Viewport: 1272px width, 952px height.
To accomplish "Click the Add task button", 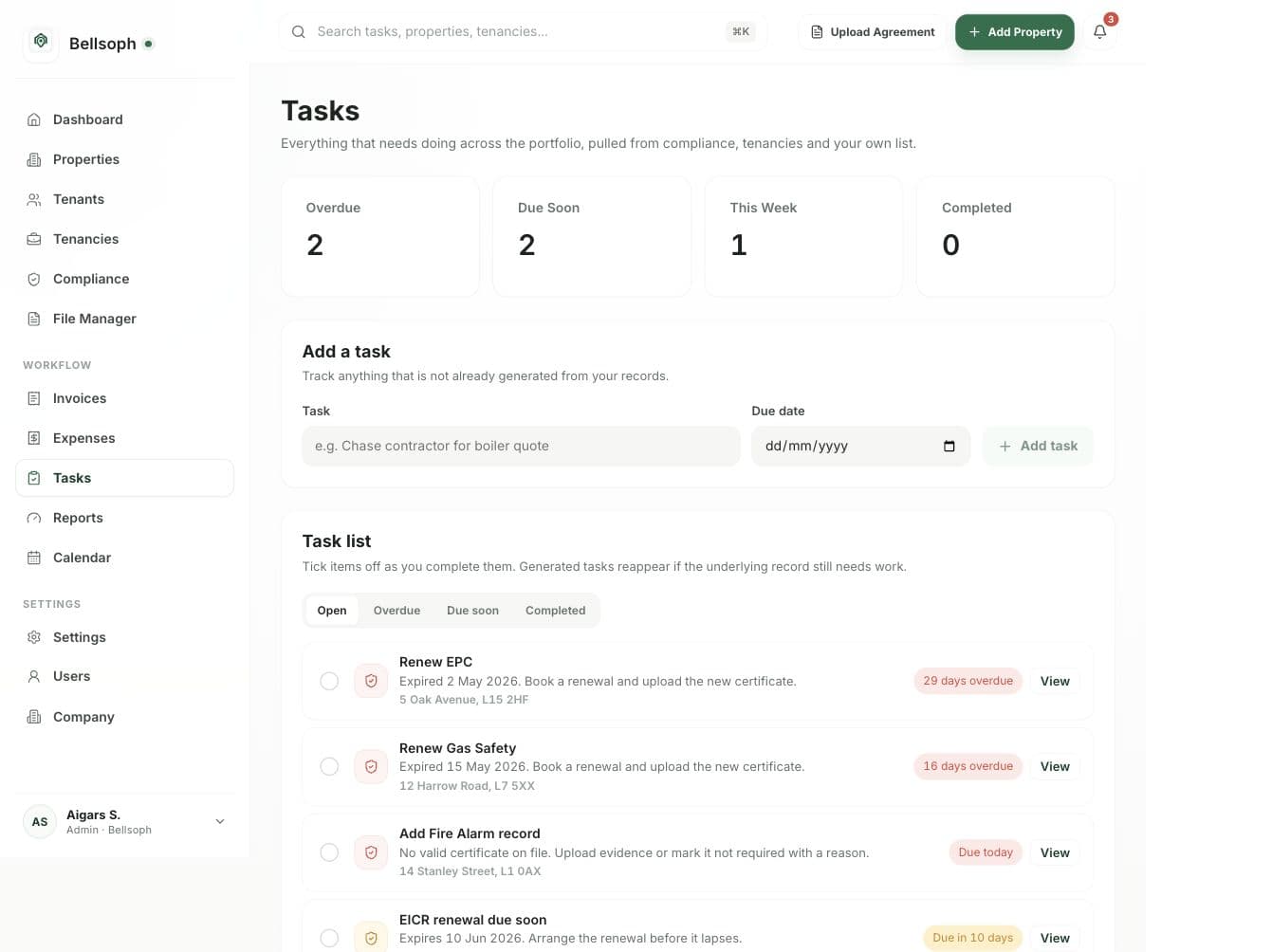I will pos(1038,446).
